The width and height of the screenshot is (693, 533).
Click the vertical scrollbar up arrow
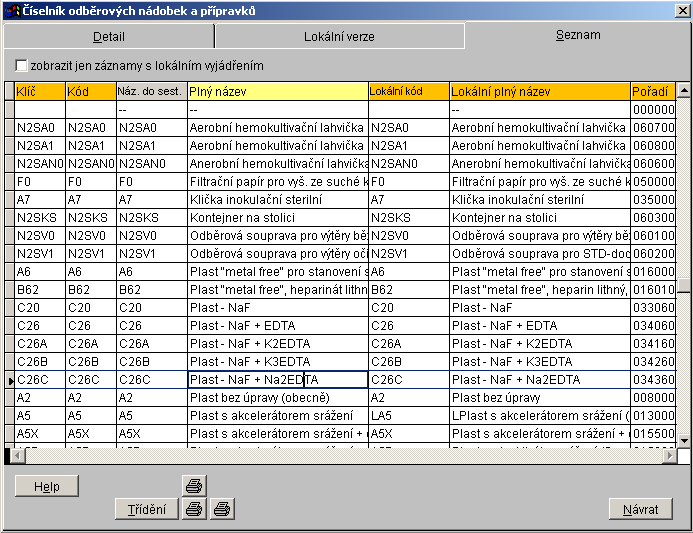[x=684, y=91]
